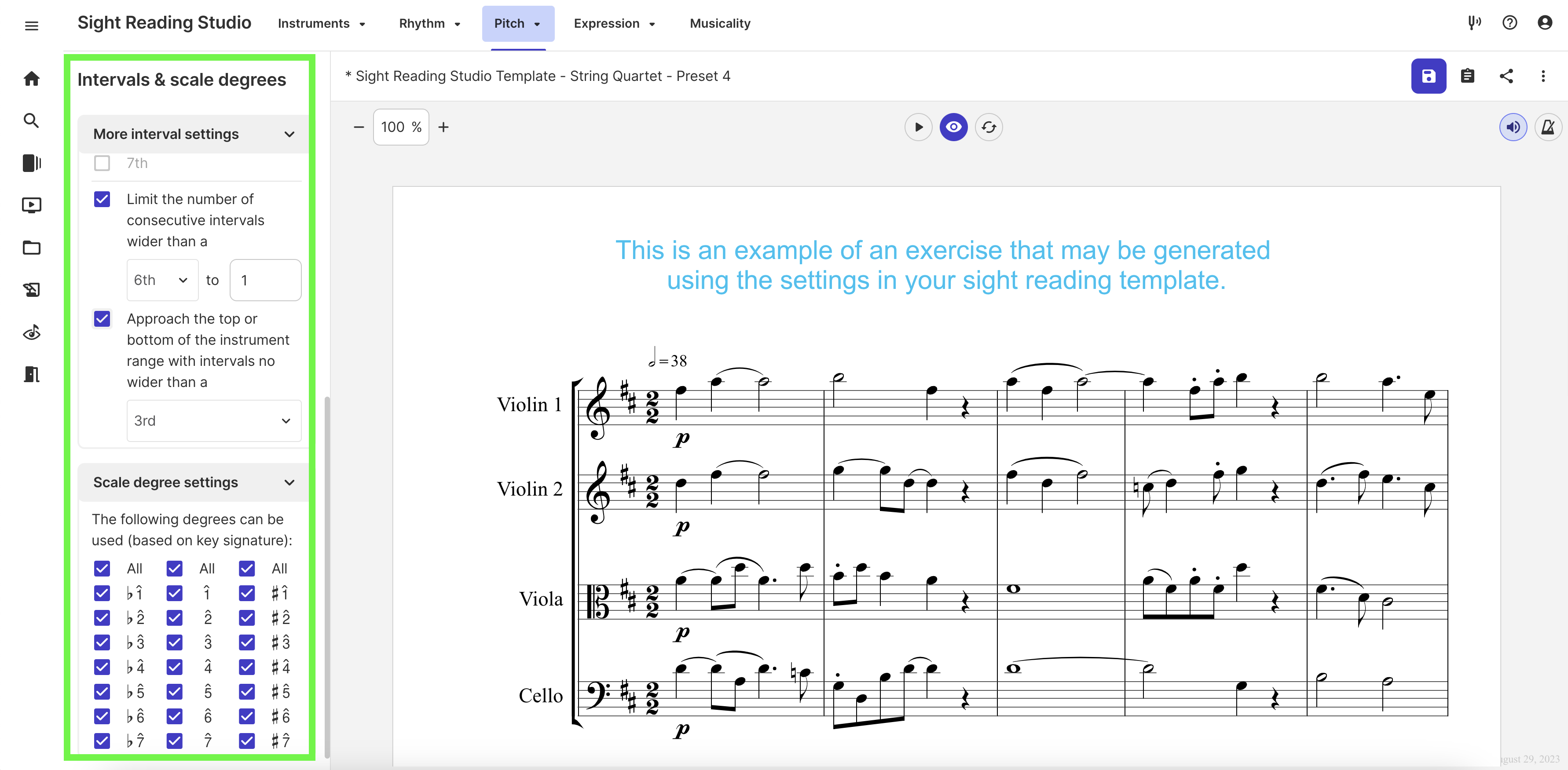Open the 6th interval dropdown
Image resolution: width=1568 pixels, height=770 pixels.
pos(162,280)
